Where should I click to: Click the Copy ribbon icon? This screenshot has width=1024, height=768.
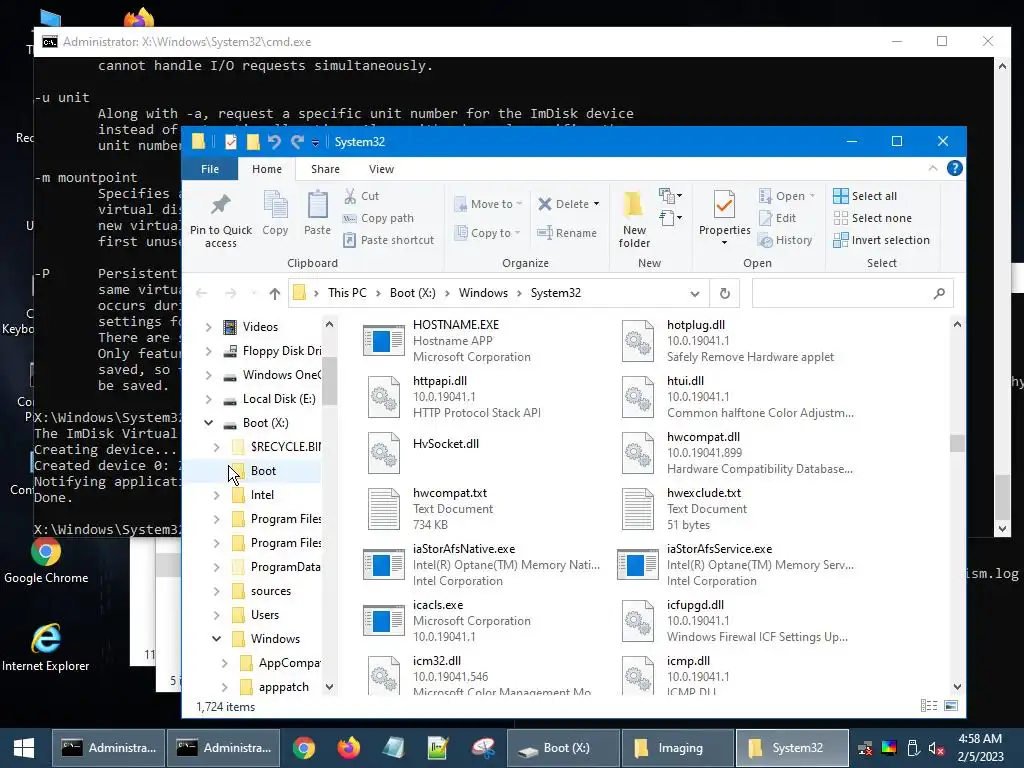pos(275,213)
